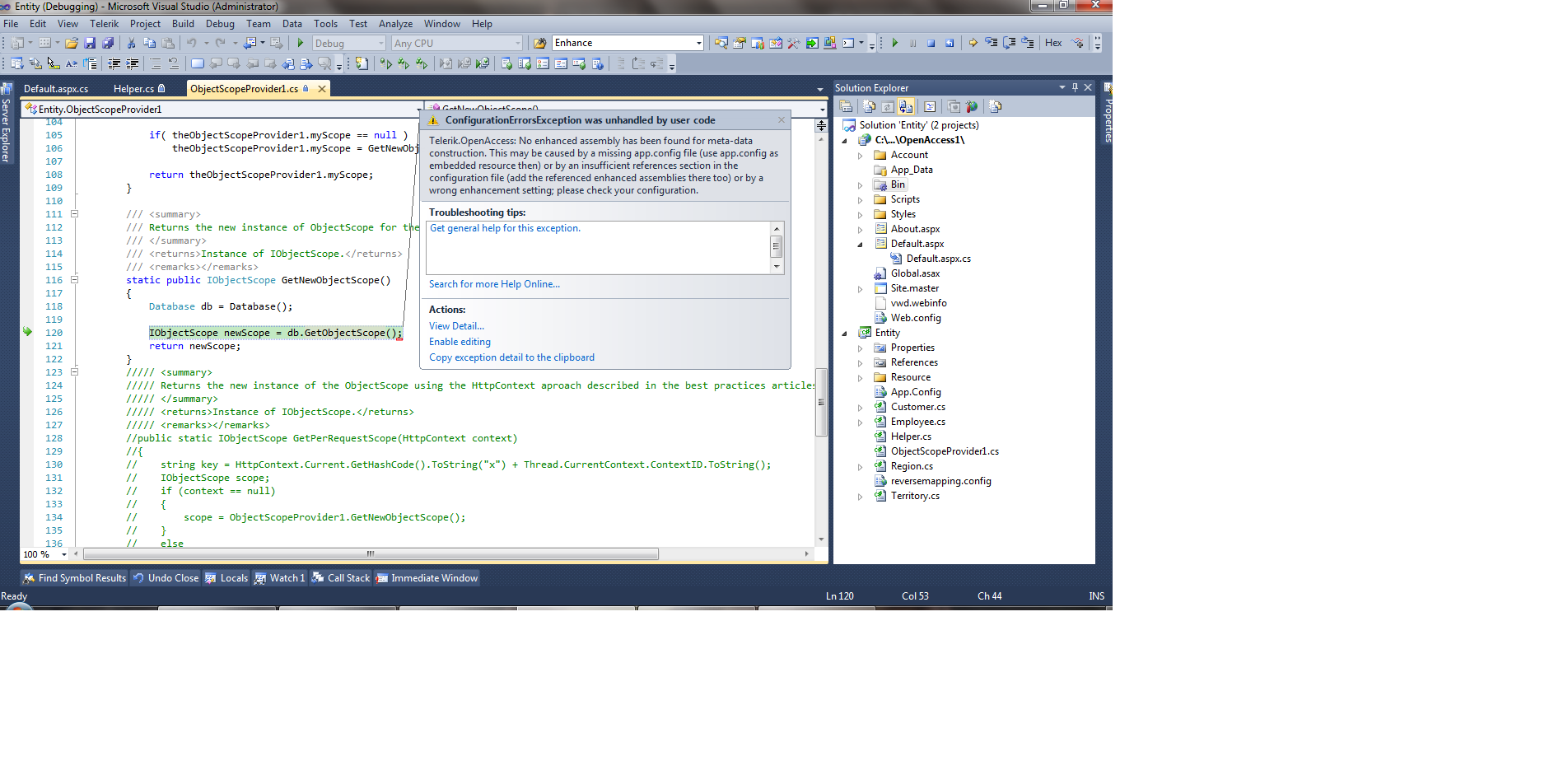Click the green Start Debugging arrow near Debug
The image size is (1568, 761).
click(301, 43)
